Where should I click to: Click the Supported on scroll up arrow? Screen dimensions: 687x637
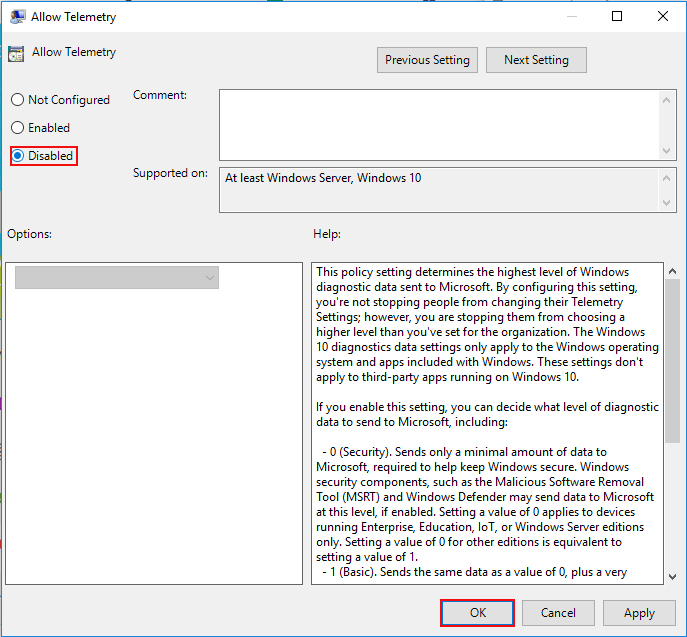tap(666, 178)
